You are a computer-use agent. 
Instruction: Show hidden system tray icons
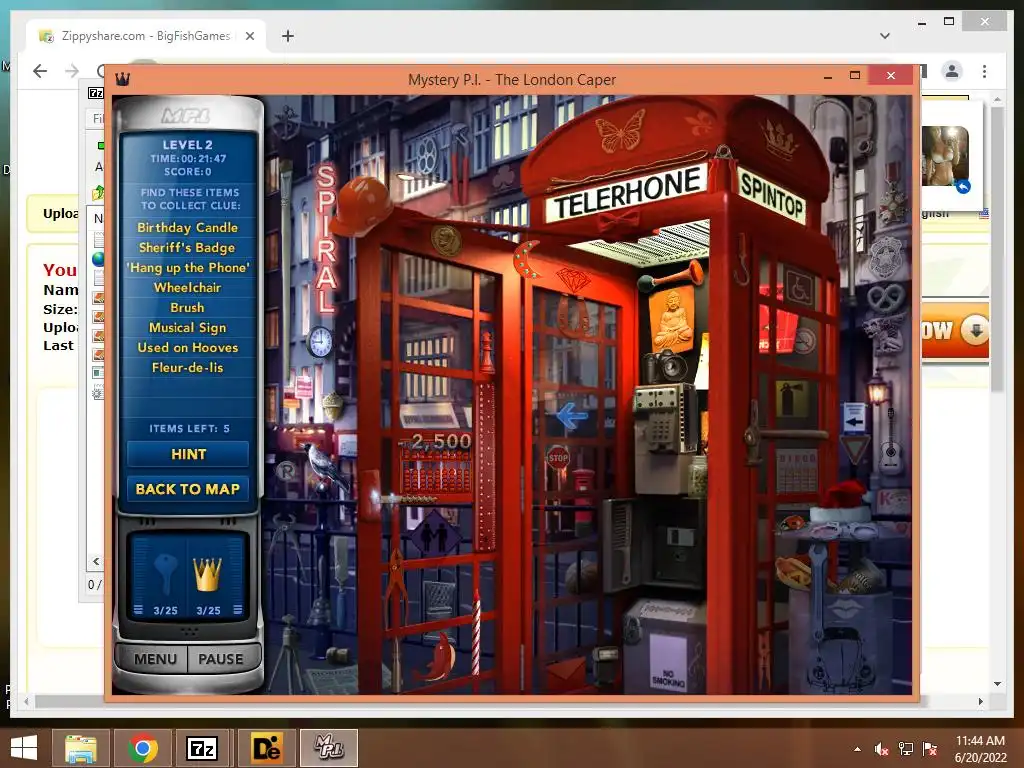(857, 749)
